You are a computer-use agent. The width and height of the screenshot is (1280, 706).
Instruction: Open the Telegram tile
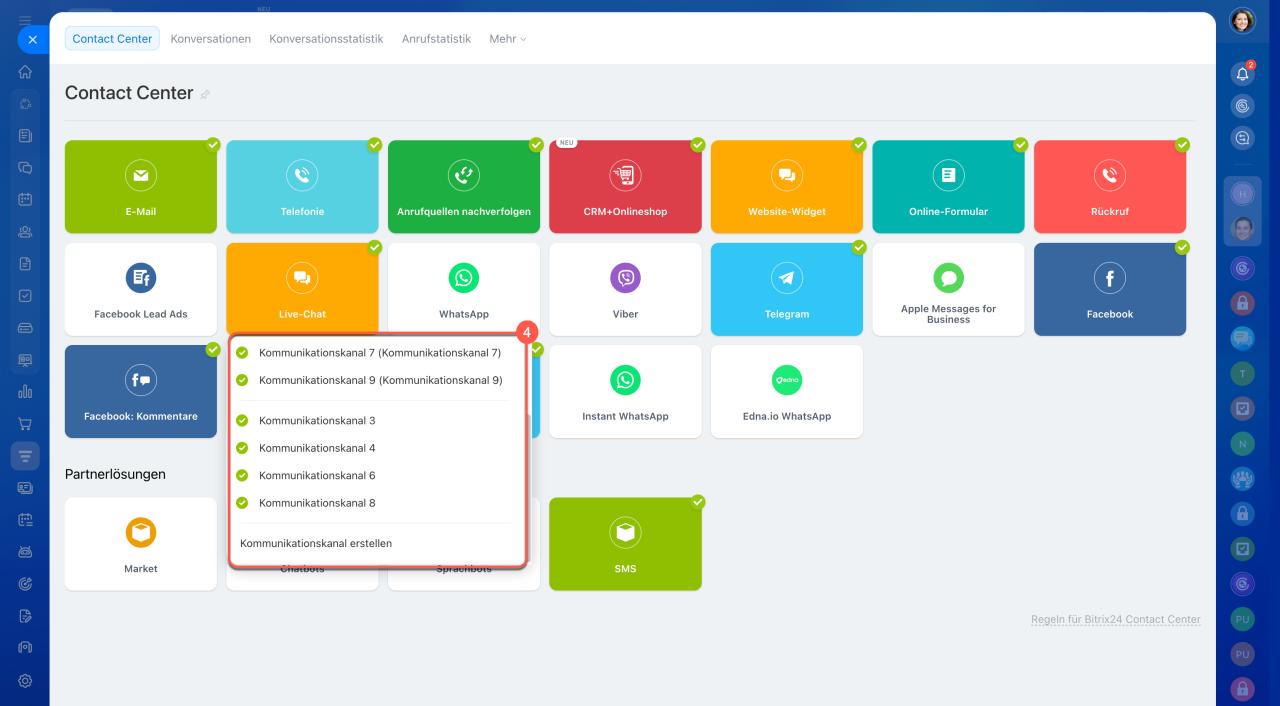[x=787, y=289]
